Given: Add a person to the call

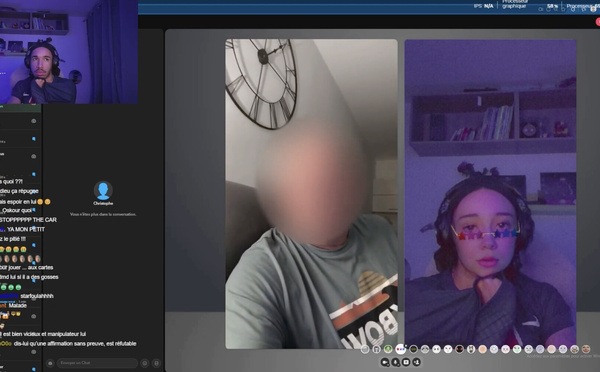Looking at the screenshot, I should click(416, 362).
